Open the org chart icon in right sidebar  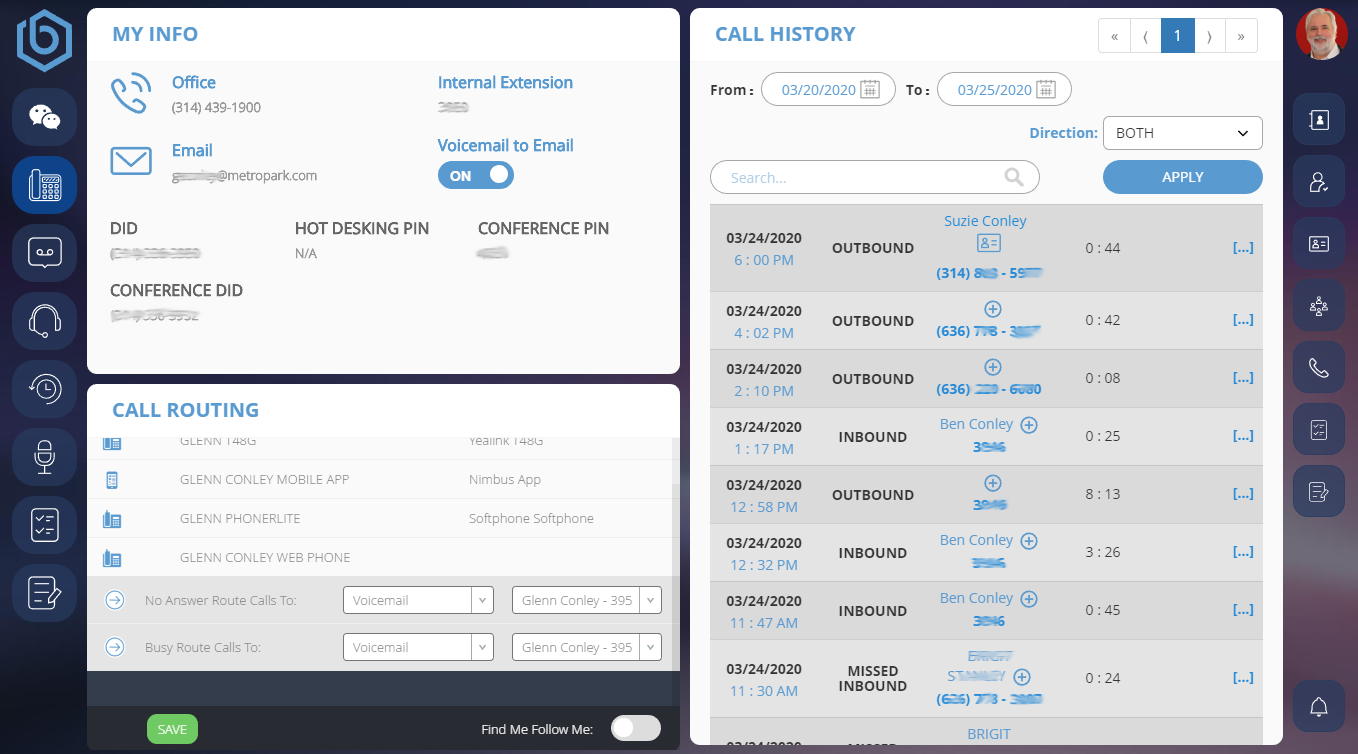pos(1318,306)
